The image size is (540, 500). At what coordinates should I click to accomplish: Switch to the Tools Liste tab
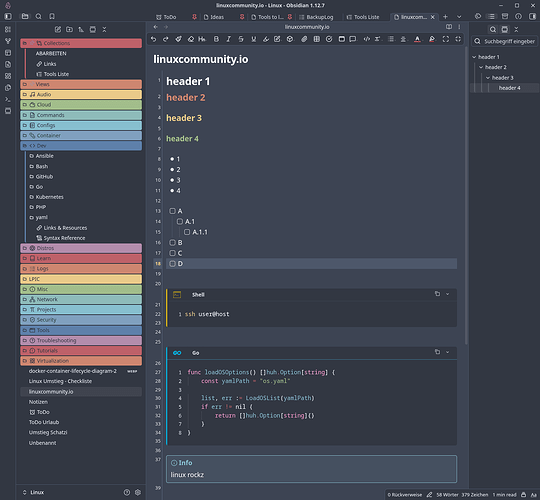pos(366,17)
